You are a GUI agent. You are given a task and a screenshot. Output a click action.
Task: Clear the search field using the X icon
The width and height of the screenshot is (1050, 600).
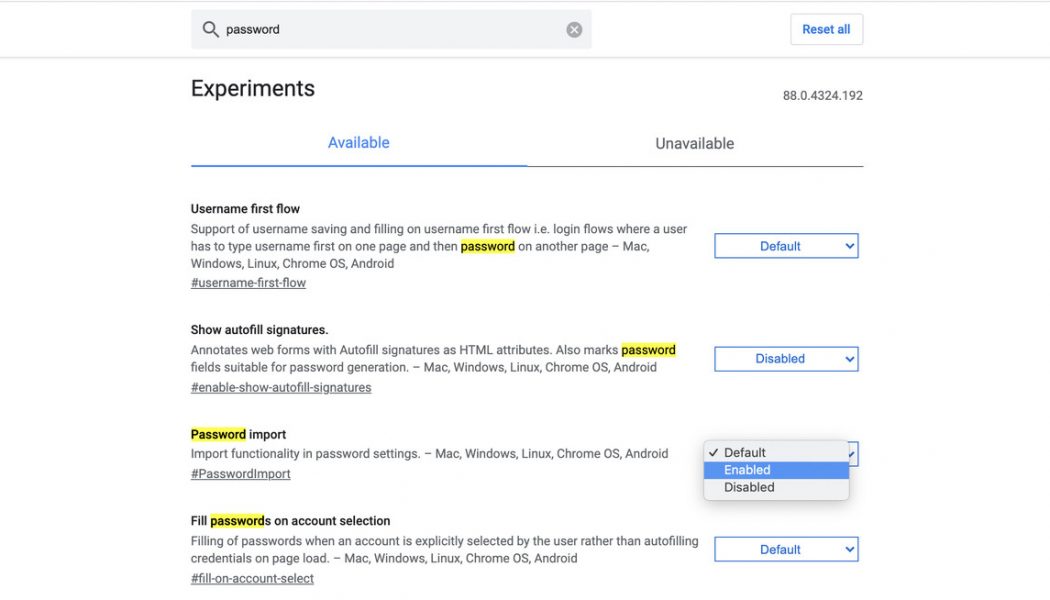pos(573,29)
